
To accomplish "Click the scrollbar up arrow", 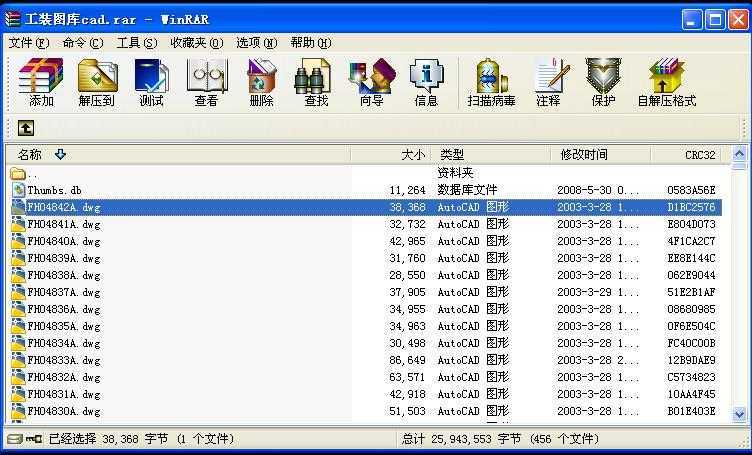I will (x=739, y=154).
